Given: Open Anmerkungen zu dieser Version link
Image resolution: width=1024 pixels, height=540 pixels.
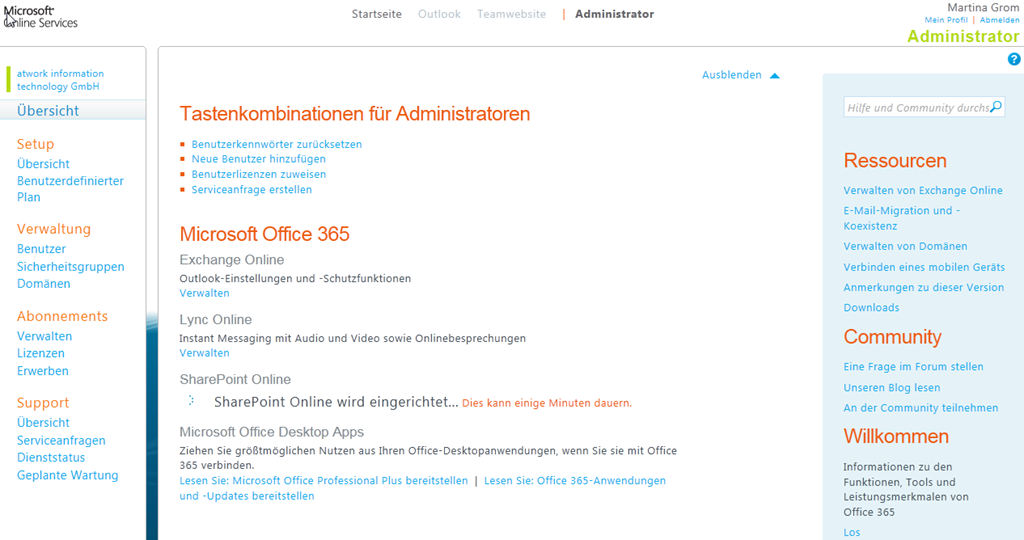Looking at the screenshot, I should (923, 287).
